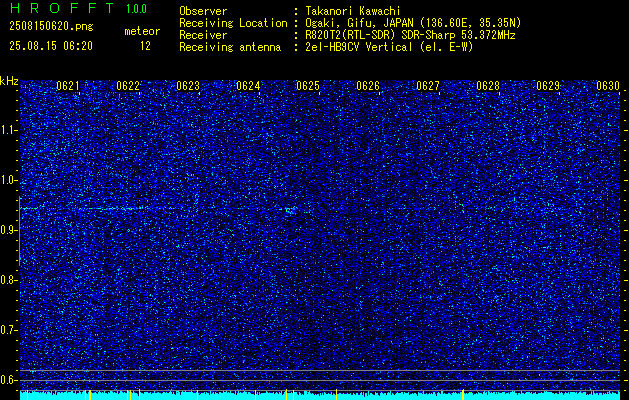Click the 0.8 frequency axis label
The image size is (629, 400).
(9, 280)
